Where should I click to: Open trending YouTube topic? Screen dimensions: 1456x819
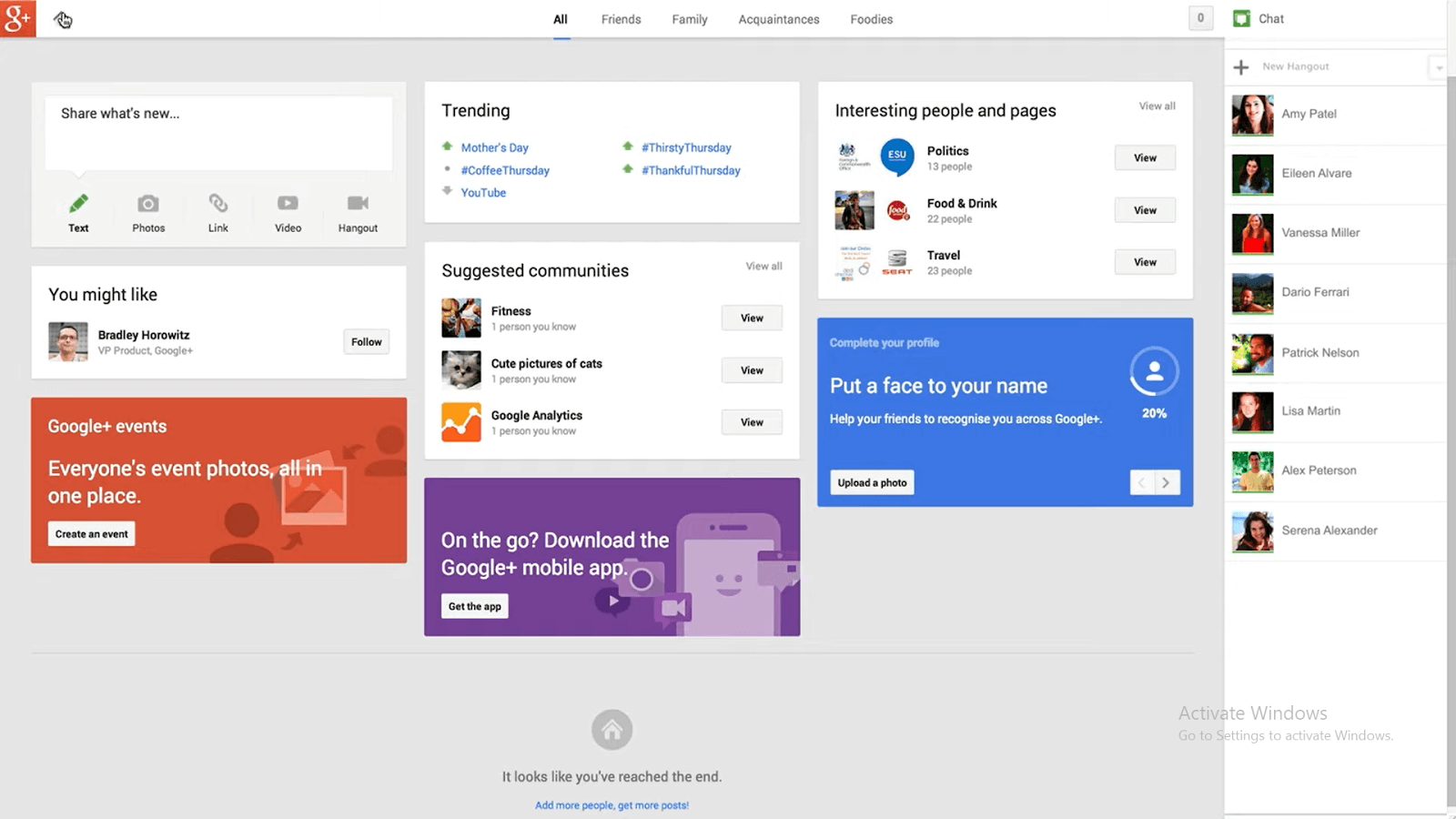point(483,193)
